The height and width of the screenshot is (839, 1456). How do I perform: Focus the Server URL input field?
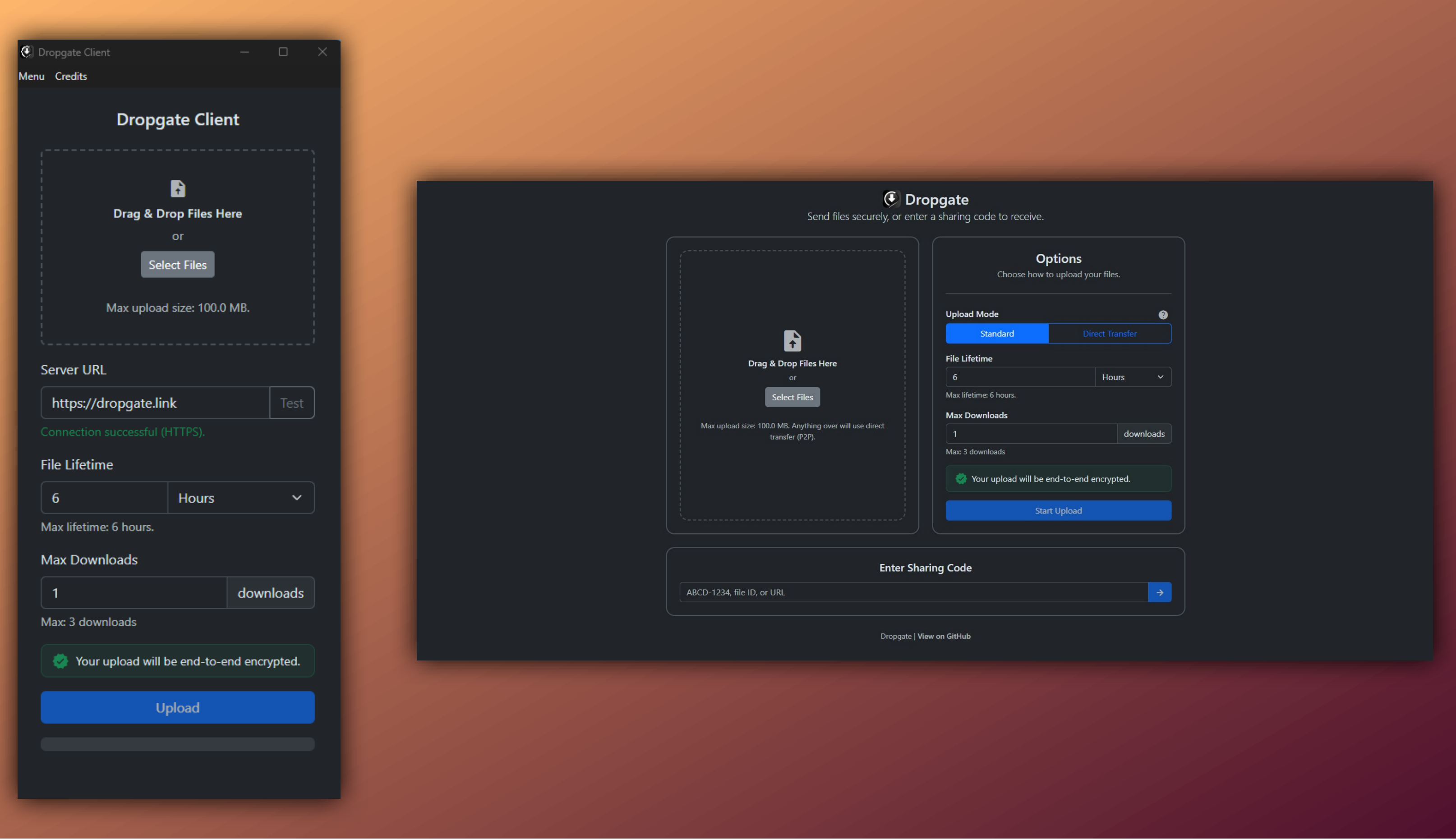(x=155, y=403)
